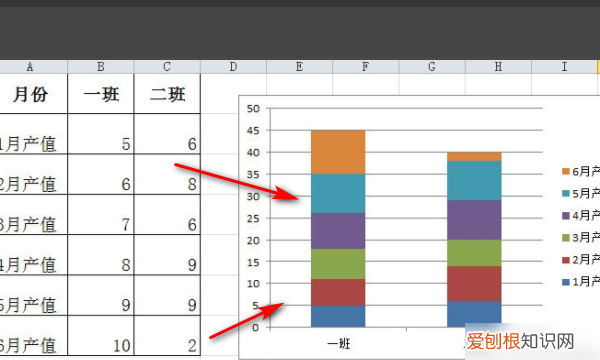This screenshot has height=360, width=600.
Task: Click the 4月 legend entry
Action: click(581, 215)
